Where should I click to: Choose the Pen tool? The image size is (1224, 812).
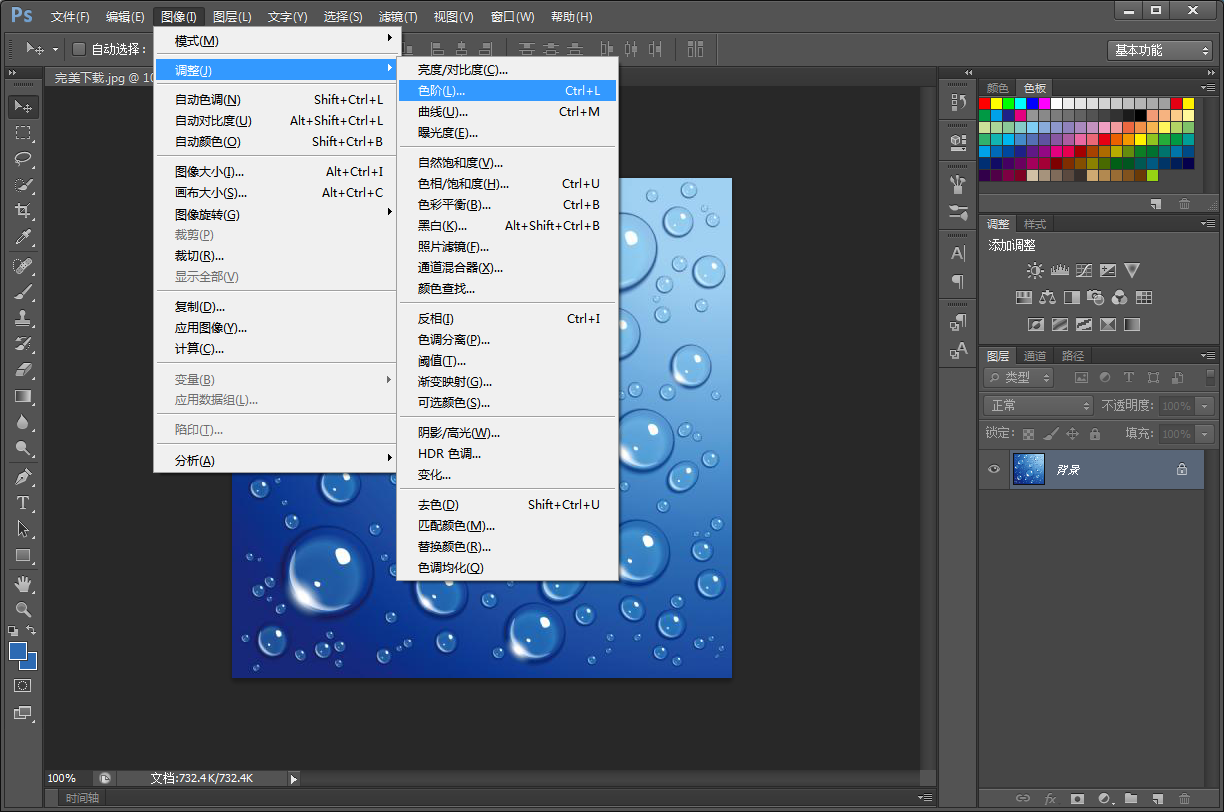click(x=23, y=476)
